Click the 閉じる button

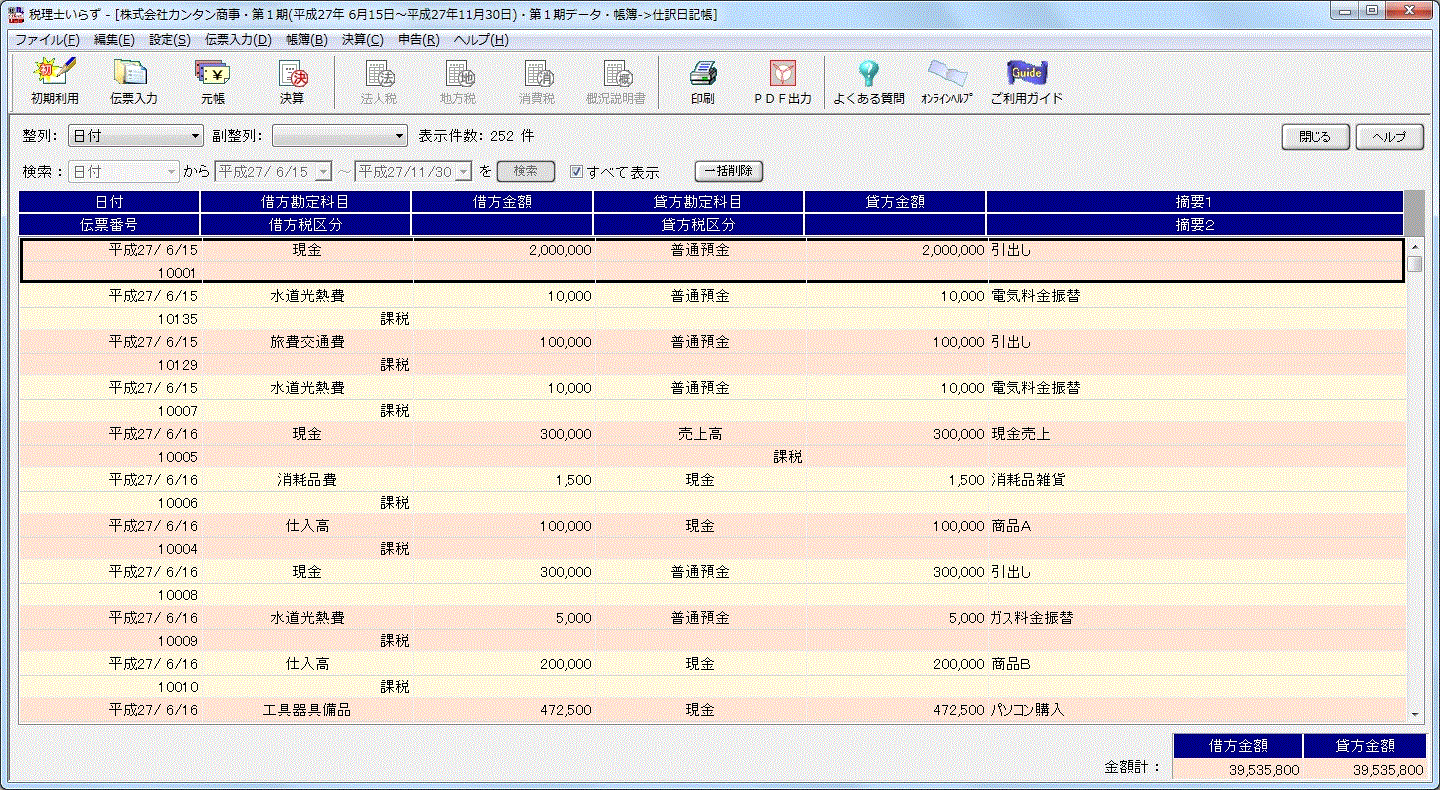[1315, 137]
